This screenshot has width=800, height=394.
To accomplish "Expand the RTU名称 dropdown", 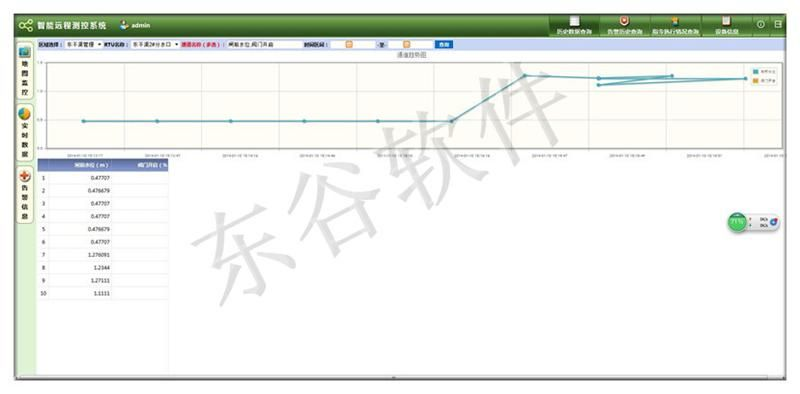I will [155, 44].
